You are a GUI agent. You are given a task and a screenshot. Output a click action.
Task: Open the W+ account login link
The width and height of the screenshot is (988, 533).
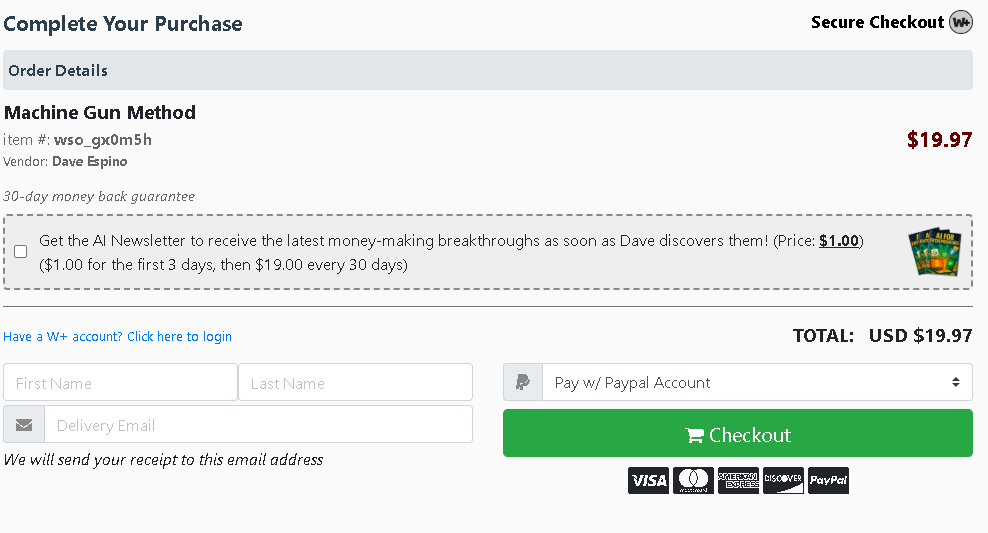pos(117,337)
